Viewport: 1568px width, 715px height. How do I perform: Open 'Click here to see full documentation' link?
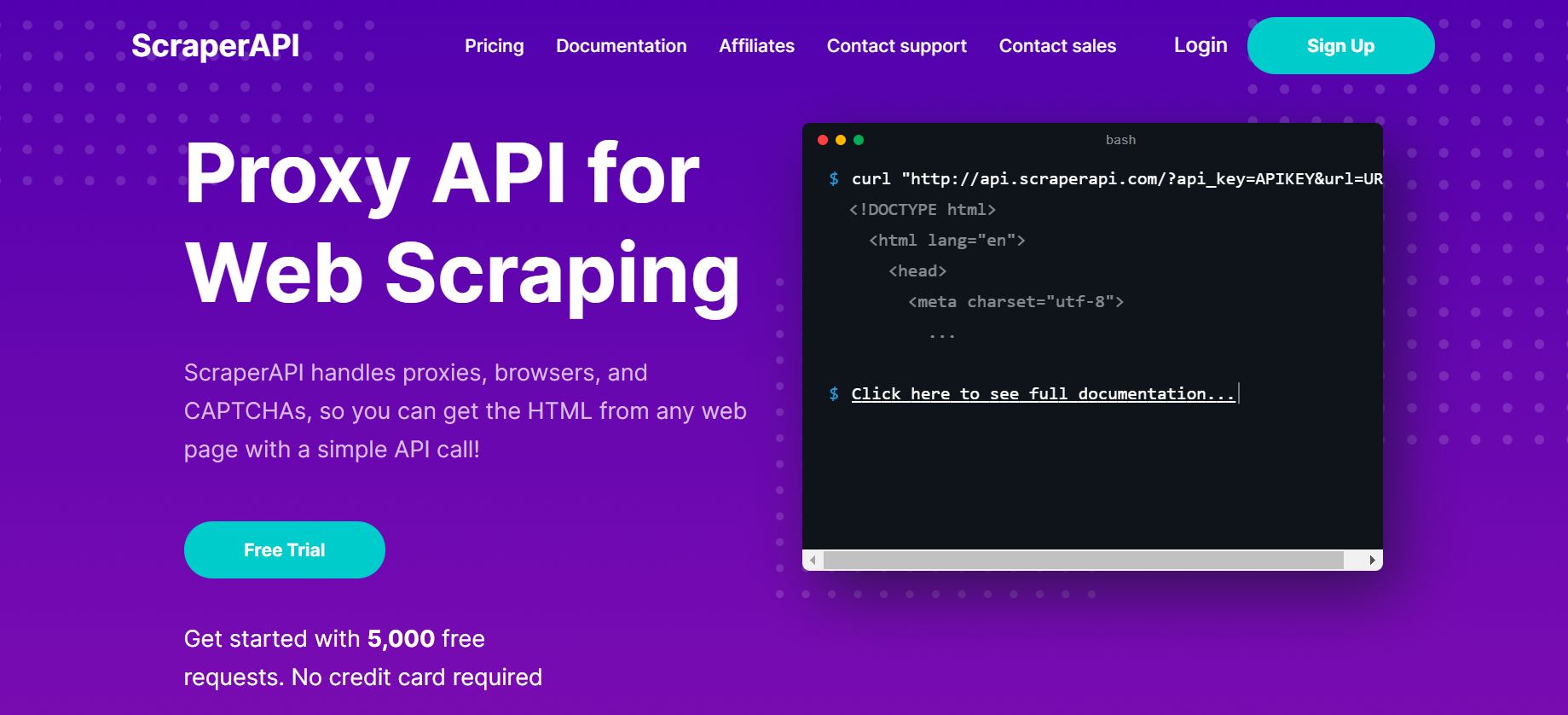point(1042,393)
